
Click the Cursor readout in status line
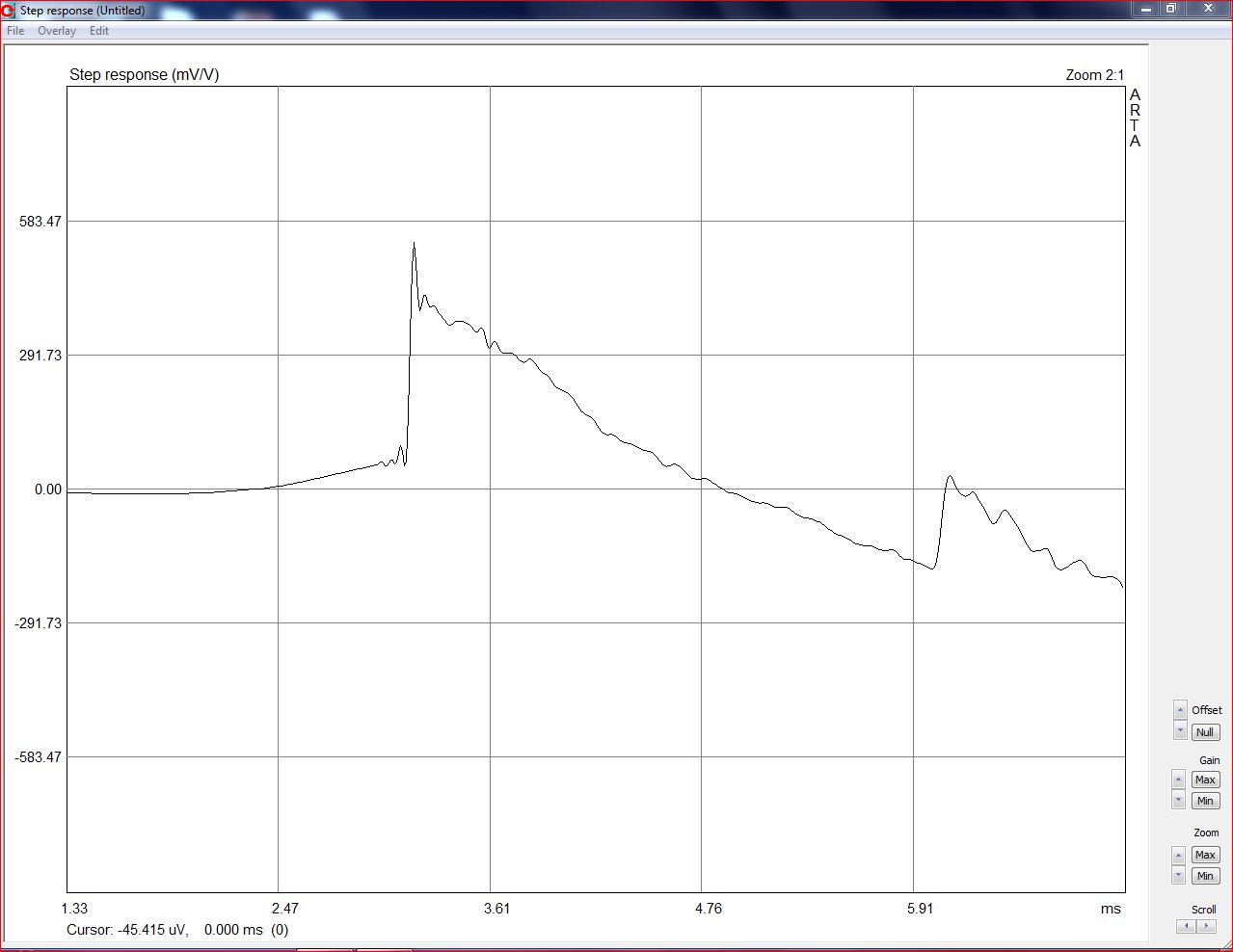[x=177, y=930]
